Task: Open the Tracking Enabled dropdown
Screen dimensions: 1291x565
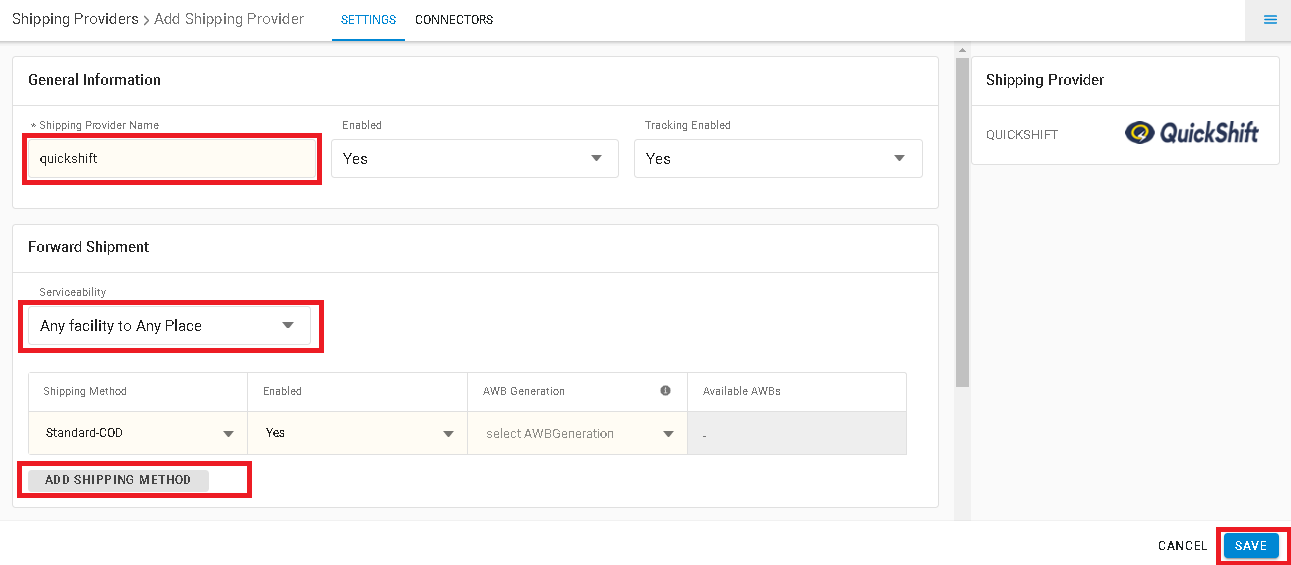Action: pyautogui.click(x=778, y=158)
